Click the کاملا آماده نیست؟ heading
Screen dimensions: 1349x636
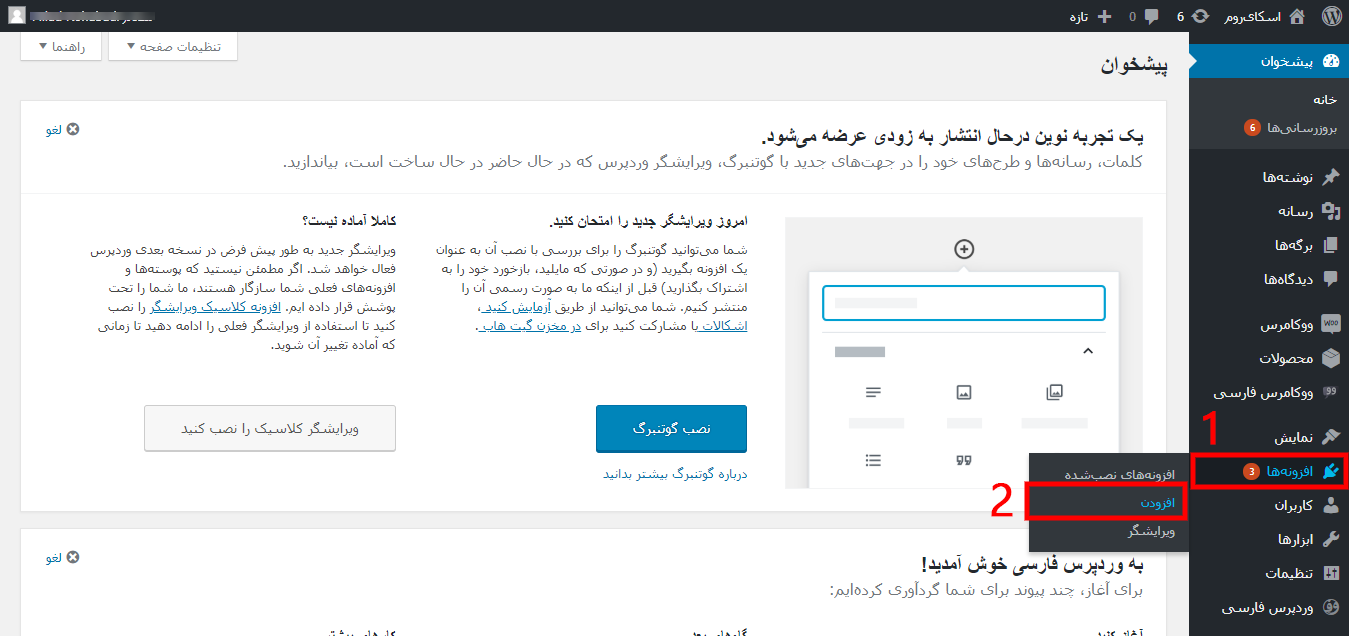pos(348,221)
